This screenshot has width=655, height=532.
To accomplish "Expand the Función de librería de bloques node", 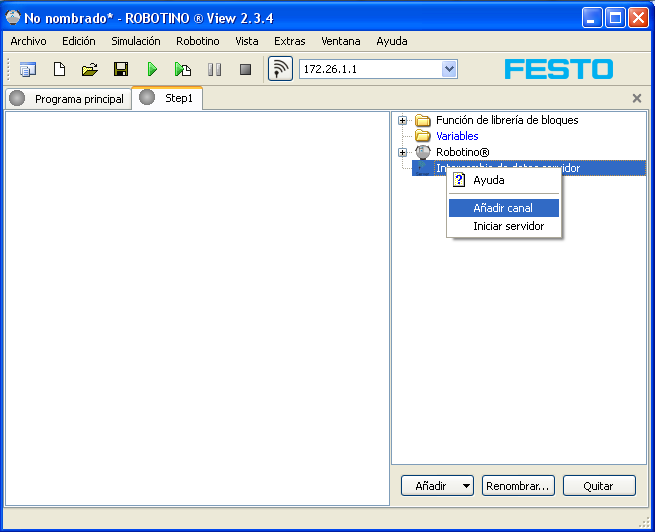I will pyautogui.click(x=402, y=120).
